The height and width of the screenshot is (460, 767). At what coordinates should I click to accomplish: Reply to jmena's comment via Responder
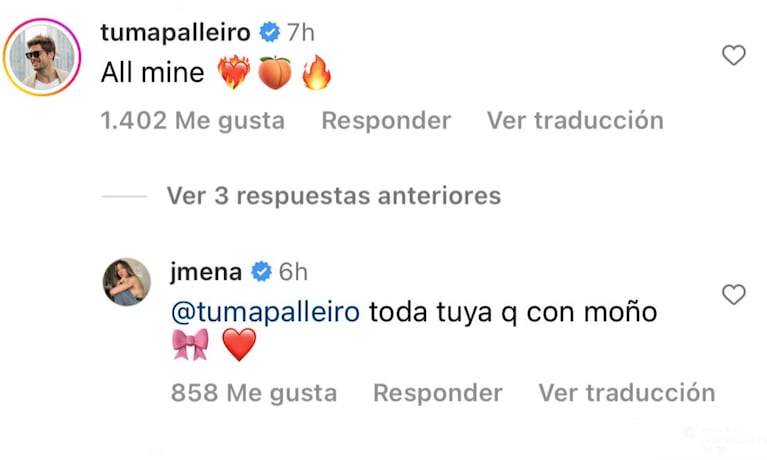(x=438, y=393)
